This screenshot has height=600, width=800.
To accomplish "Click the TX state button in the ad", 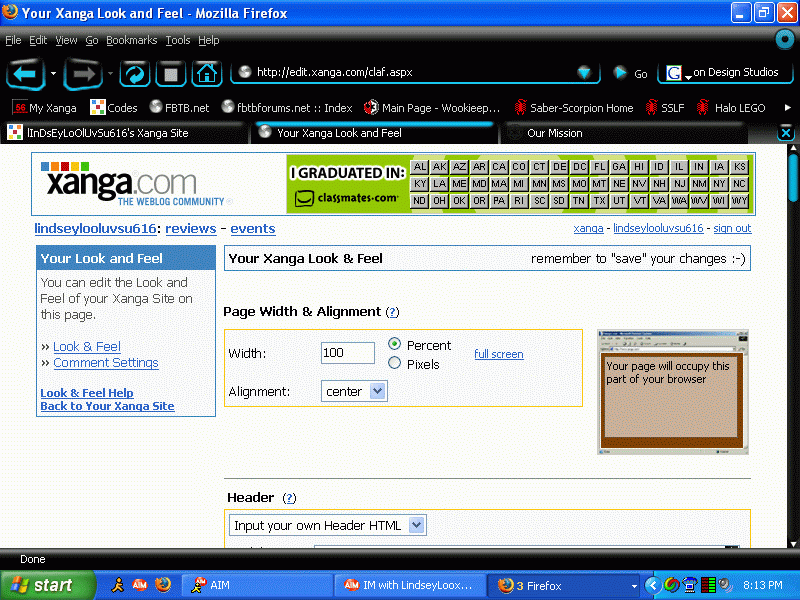I will click(x=599, y=201).
